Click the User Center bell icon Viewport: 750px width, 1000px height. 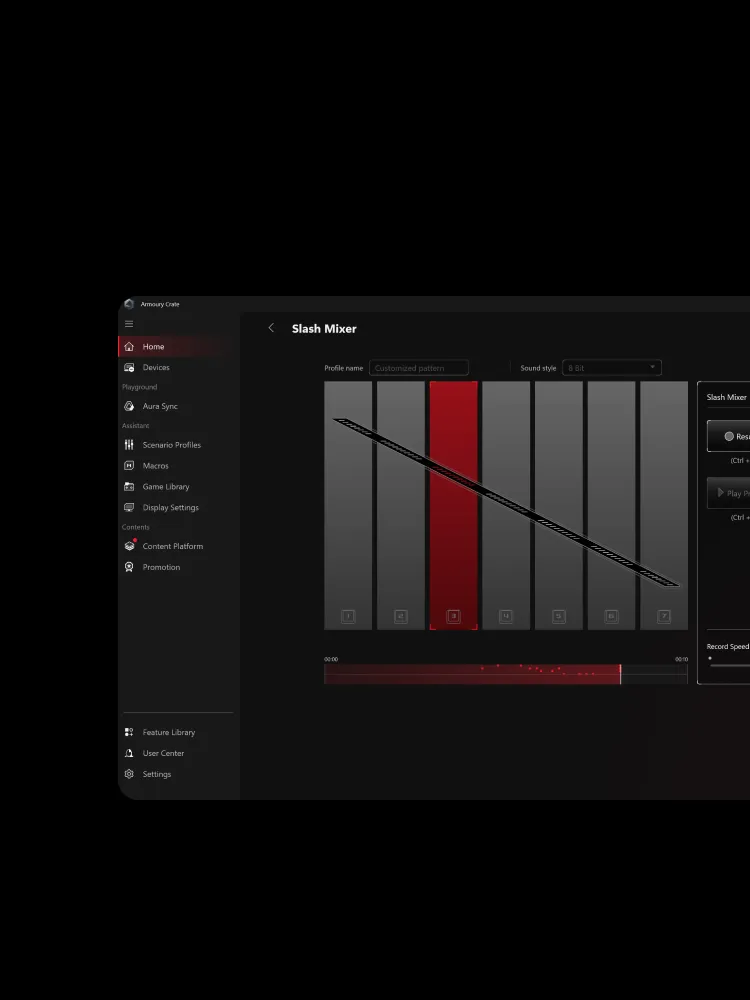129,753
